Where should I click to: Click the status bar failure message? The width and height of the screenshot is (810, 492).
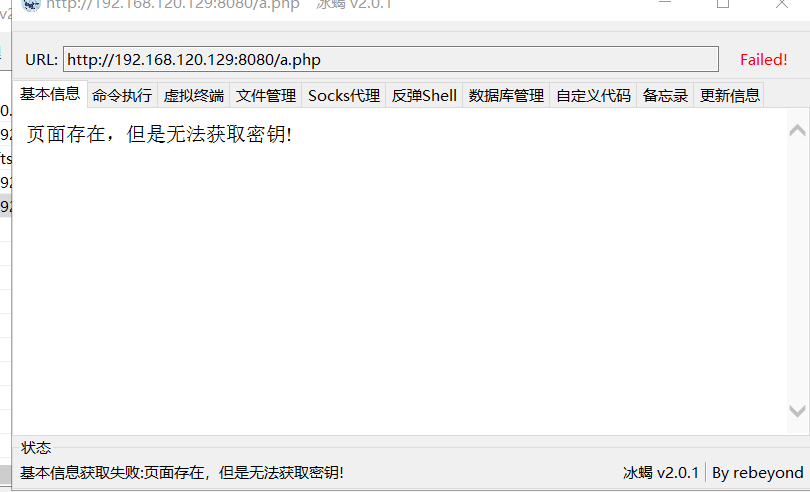[182, 472]
